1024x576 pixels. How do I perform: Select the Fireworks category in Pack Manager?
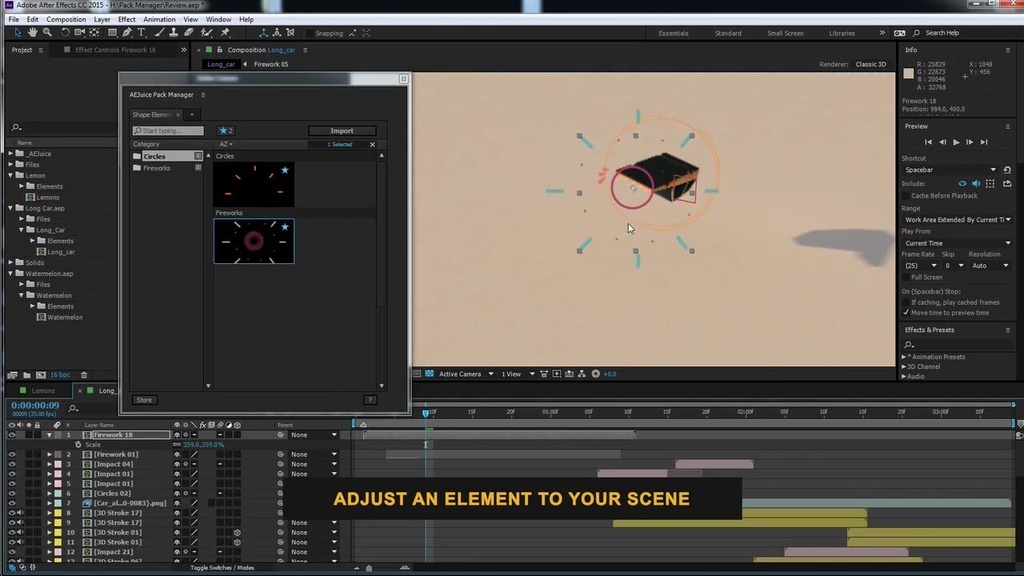[157, 168]
